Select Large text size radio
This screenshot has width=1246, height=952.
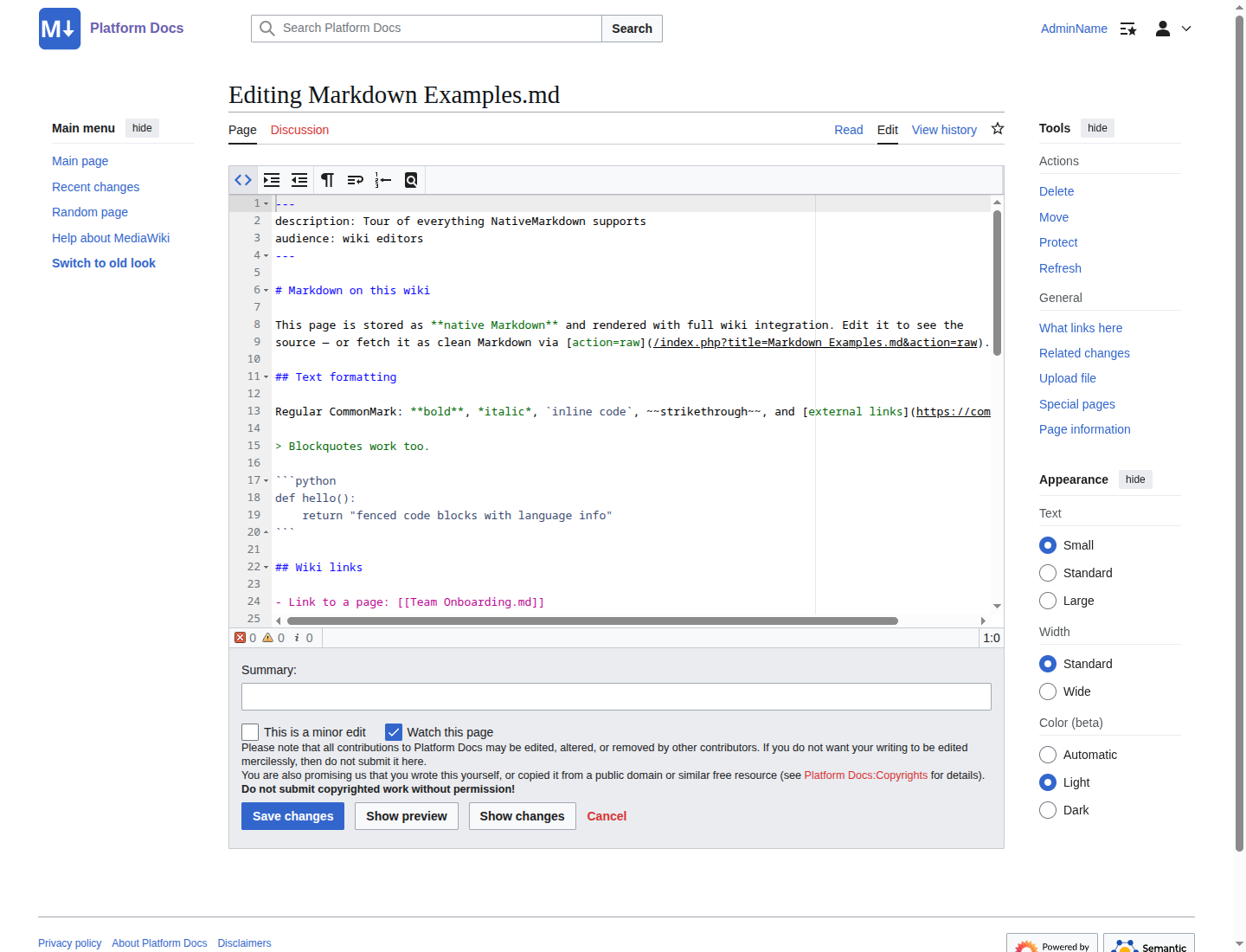pyautogui.click(x=1048, y=601)
